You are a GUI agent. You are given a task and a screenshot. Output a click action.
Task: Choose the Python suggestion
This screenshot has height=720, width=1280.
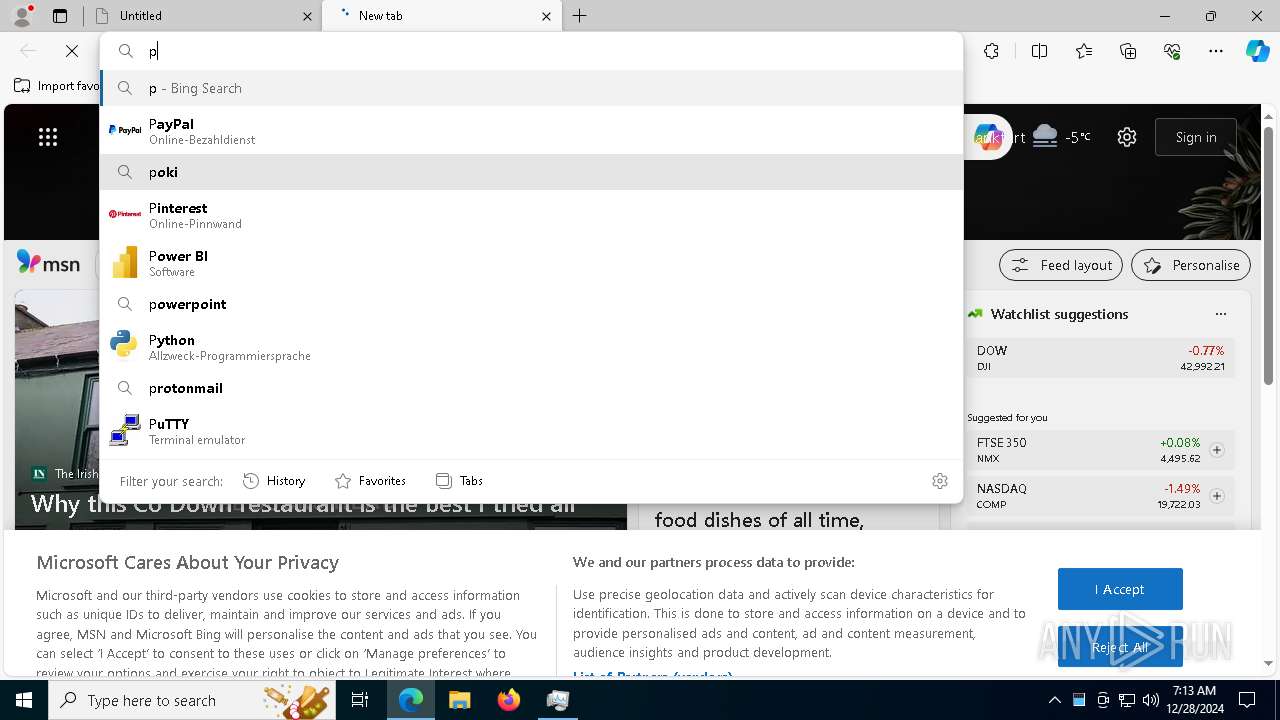532,346
